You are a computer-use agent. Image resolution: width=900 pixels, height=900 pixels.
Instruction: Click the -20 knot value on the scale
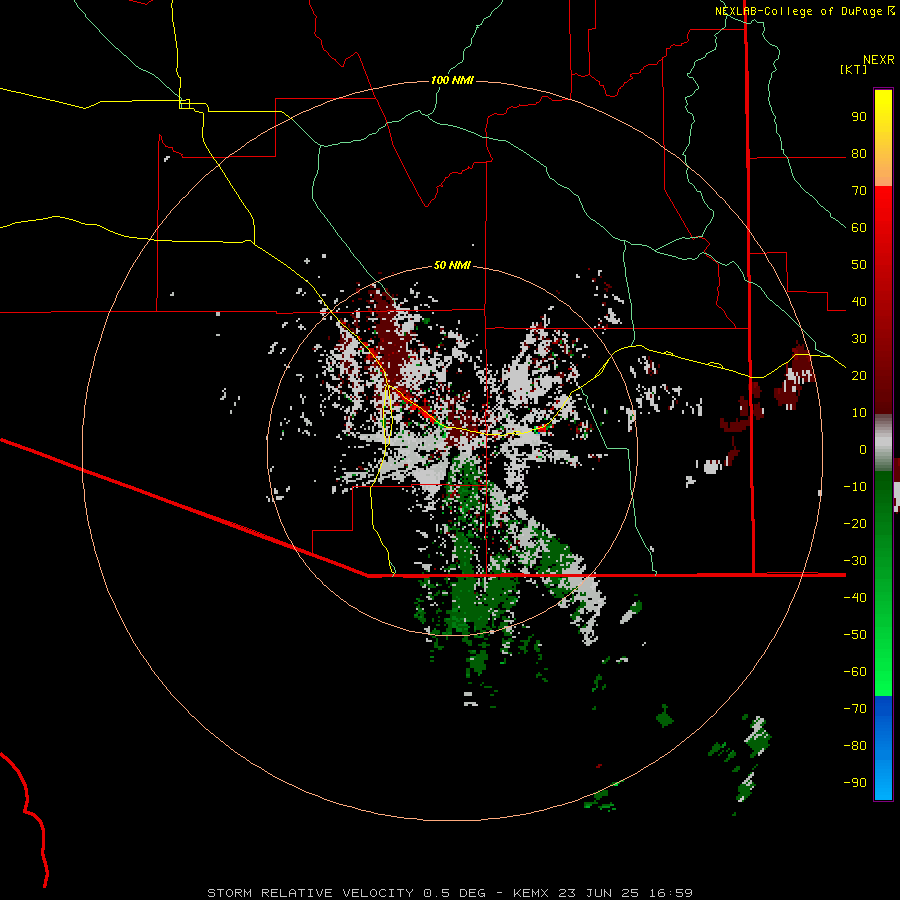point(855,523)
